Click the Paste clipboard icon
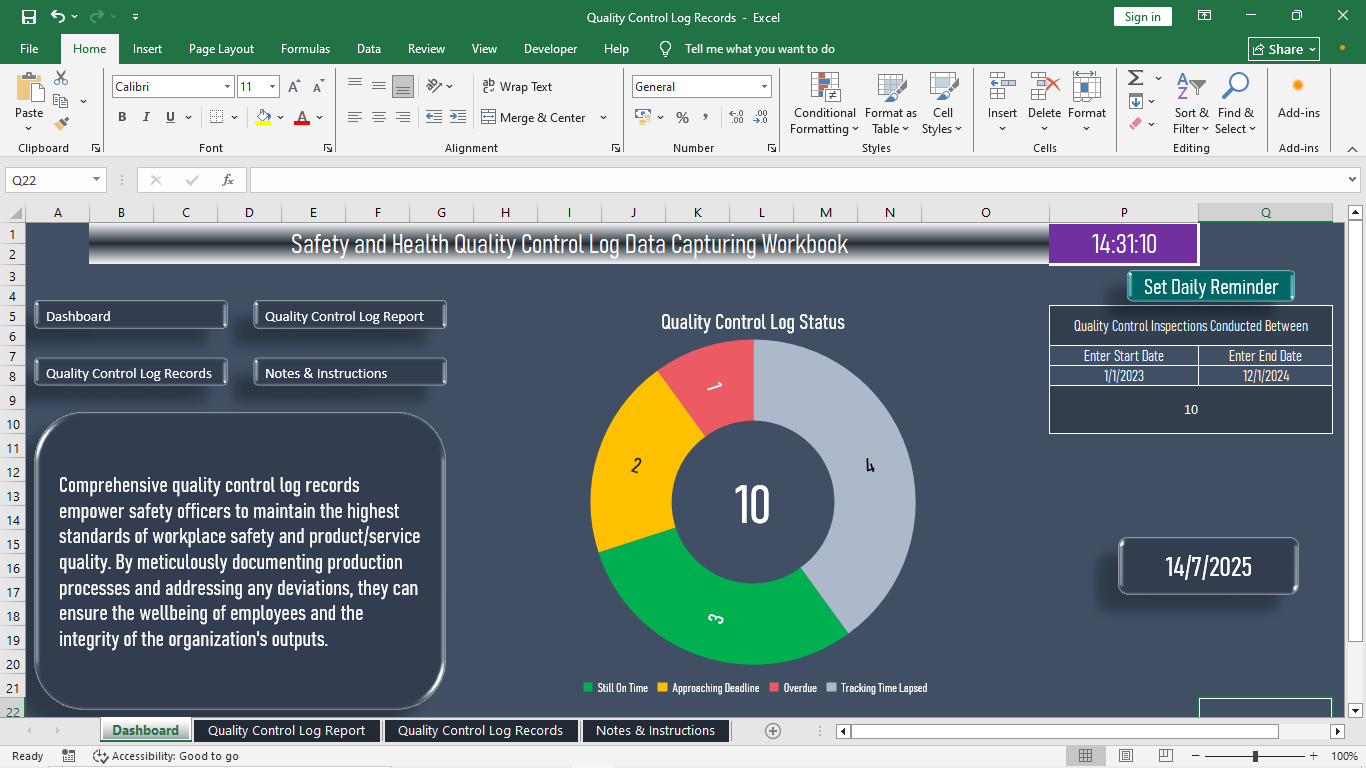Viewport: 1366px width, 768px height. (x=29, y=88)
